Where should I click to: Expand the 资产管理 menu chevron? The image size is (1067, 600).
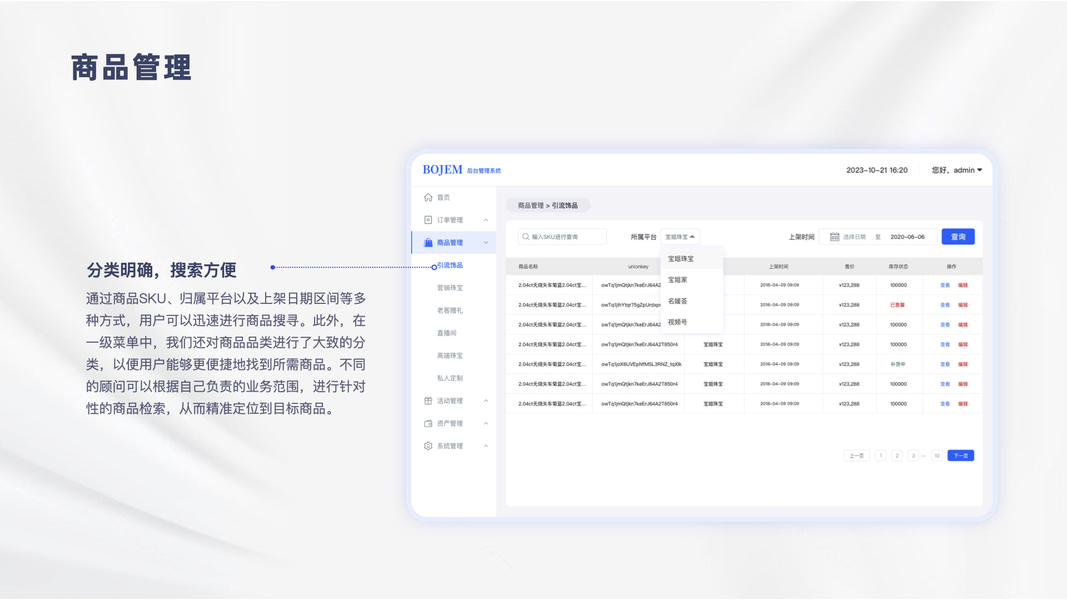click(x=486, y=423)
